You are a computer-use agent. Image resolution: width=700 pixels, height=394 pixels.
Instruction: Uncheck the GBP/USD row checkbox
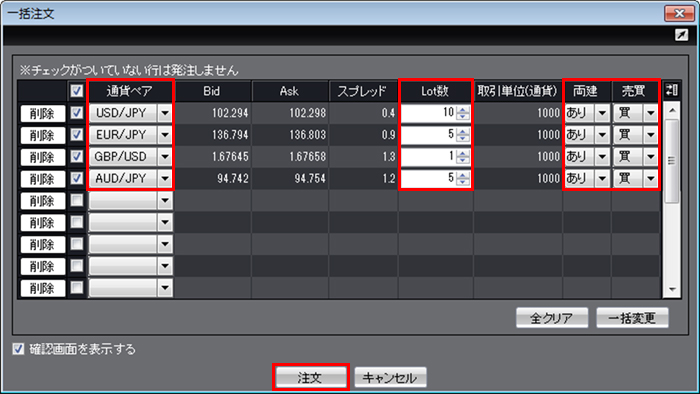[77, 157]
